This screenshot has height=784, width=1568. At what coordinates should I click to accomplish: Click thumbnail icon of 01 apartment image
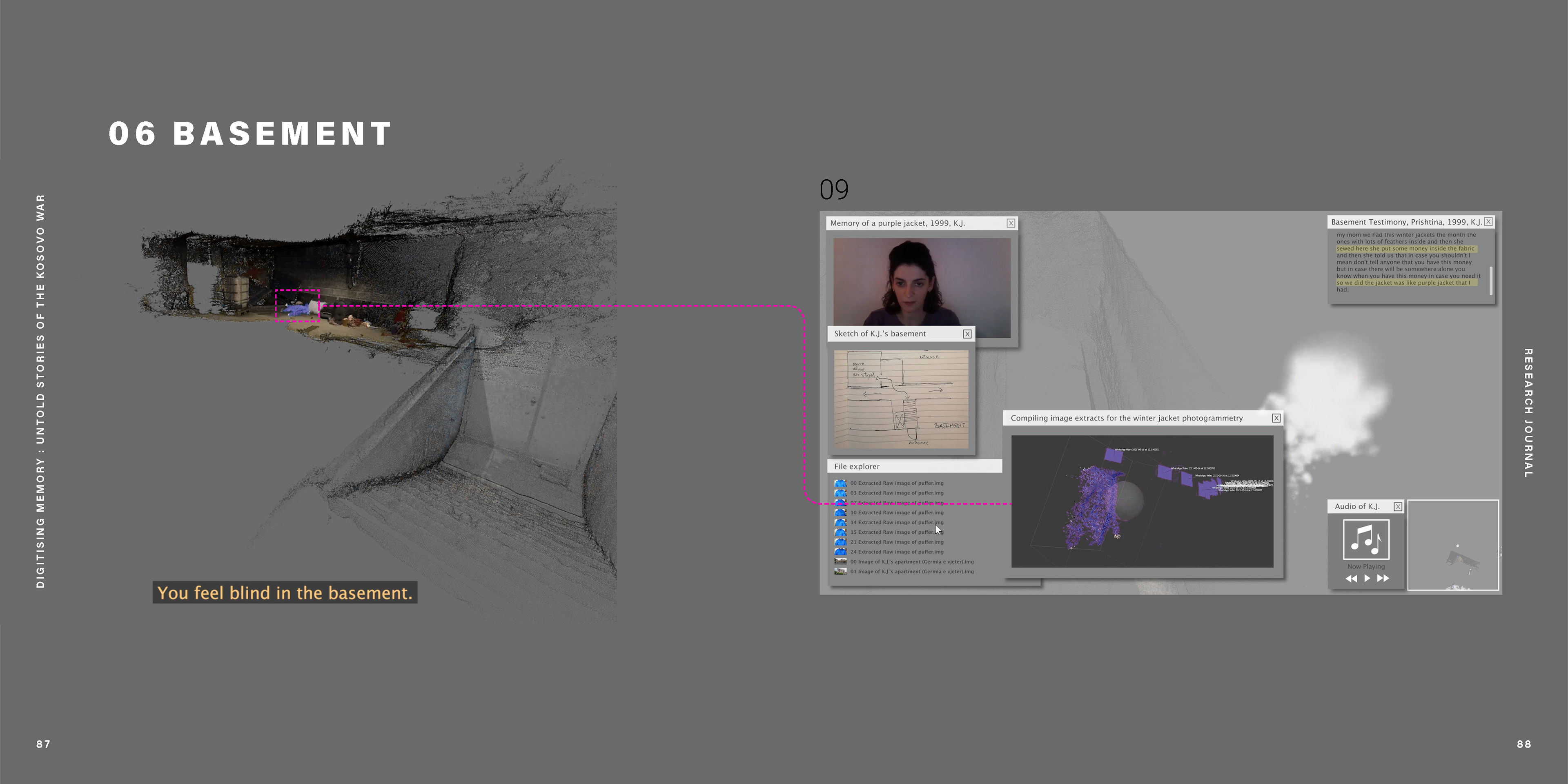840,572
